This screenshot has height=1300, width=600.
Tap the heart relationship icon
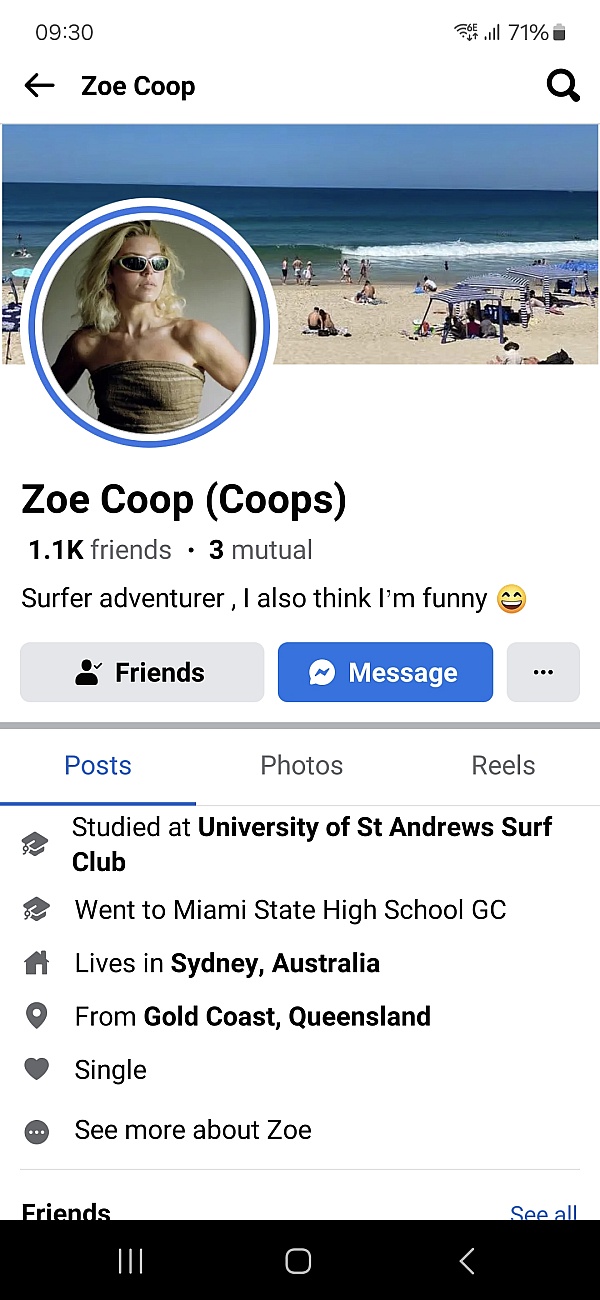click(36, 1070)
